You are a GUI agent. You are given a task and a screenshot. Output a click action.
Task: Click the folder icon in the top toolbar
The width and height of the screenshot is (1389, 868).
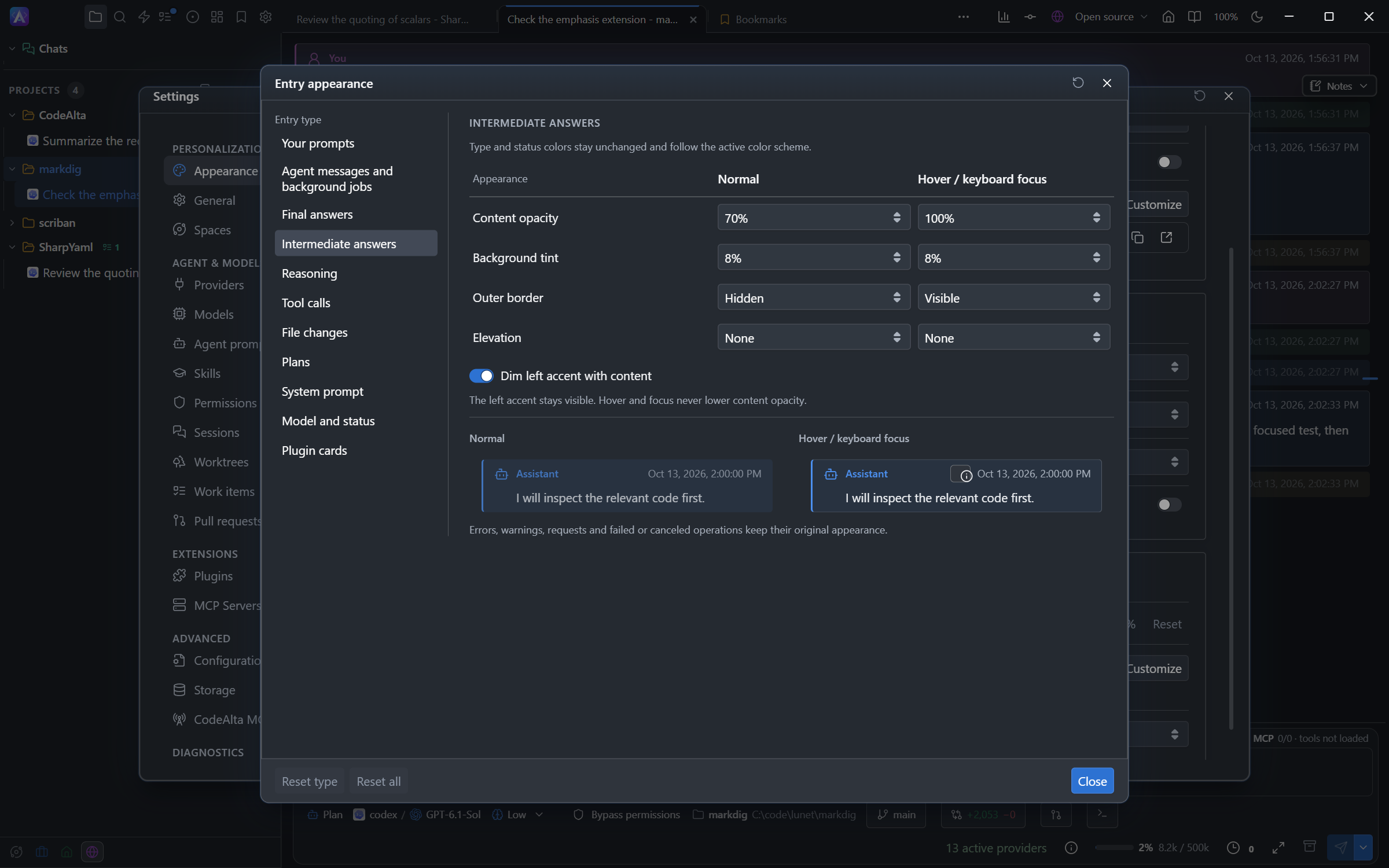[95, 17]
